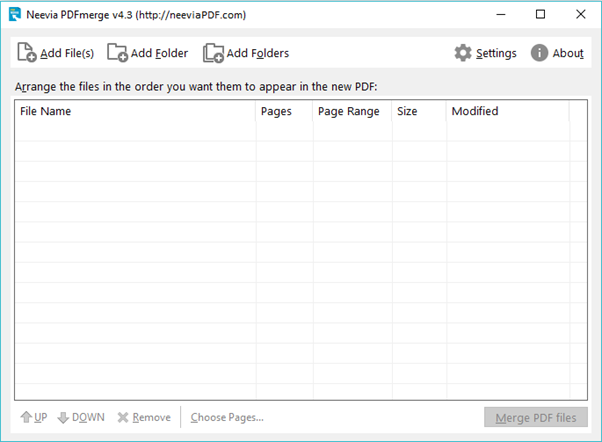Screen dimensions: 602x442
Task: Click the Add Folder toolbar button
Action: (148, 53)
